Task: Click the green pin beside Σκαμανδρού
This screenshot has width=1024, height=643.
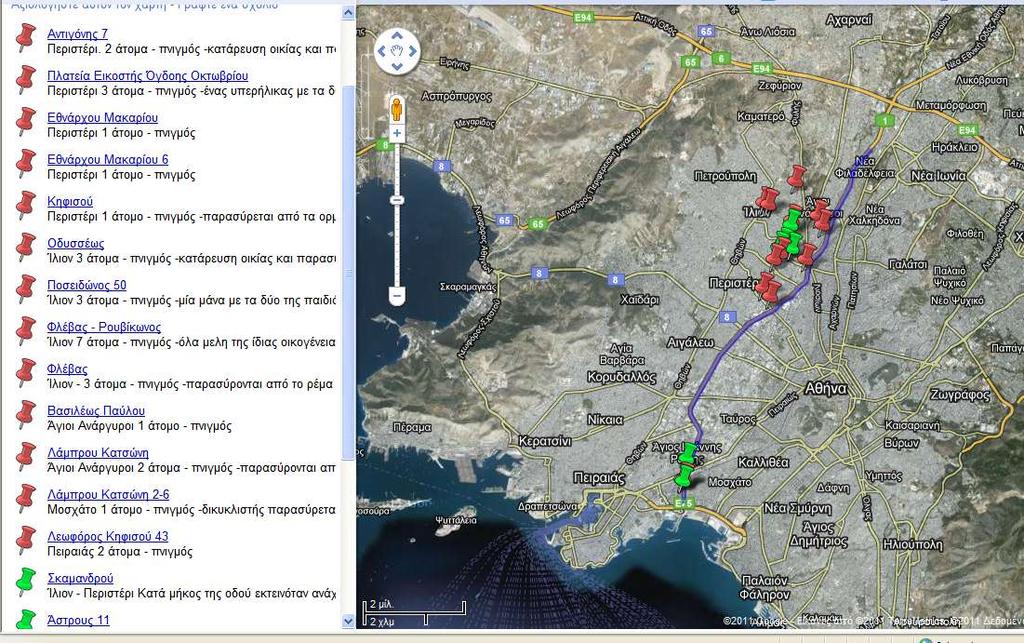Action: (x=25, y=580)
